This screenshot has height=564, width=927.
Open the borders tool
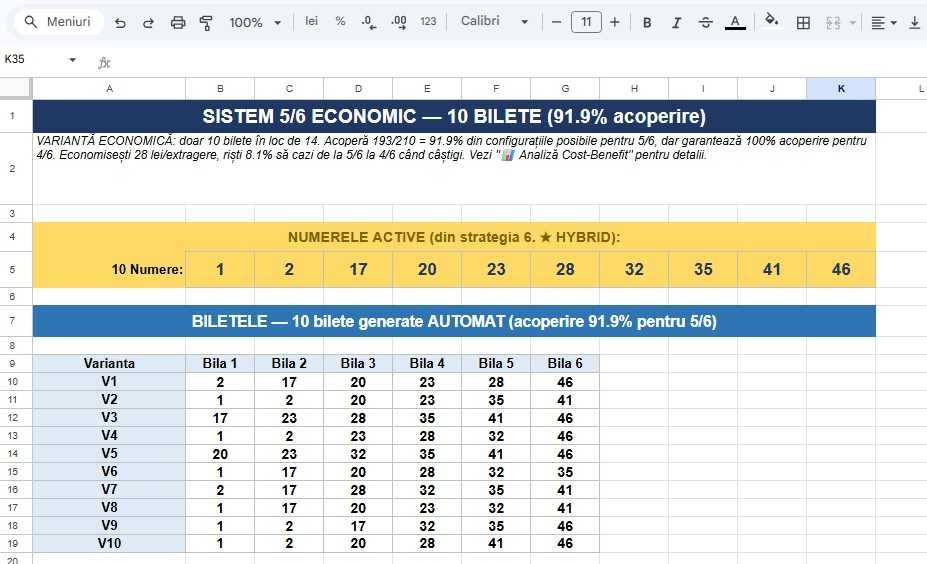[803, 22]
